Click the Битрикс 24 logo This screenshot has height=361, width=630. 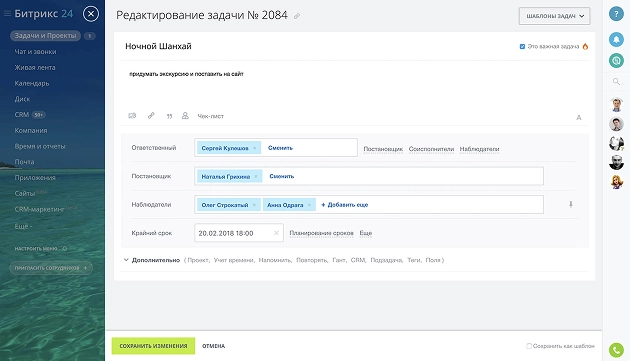click(43, 14)
